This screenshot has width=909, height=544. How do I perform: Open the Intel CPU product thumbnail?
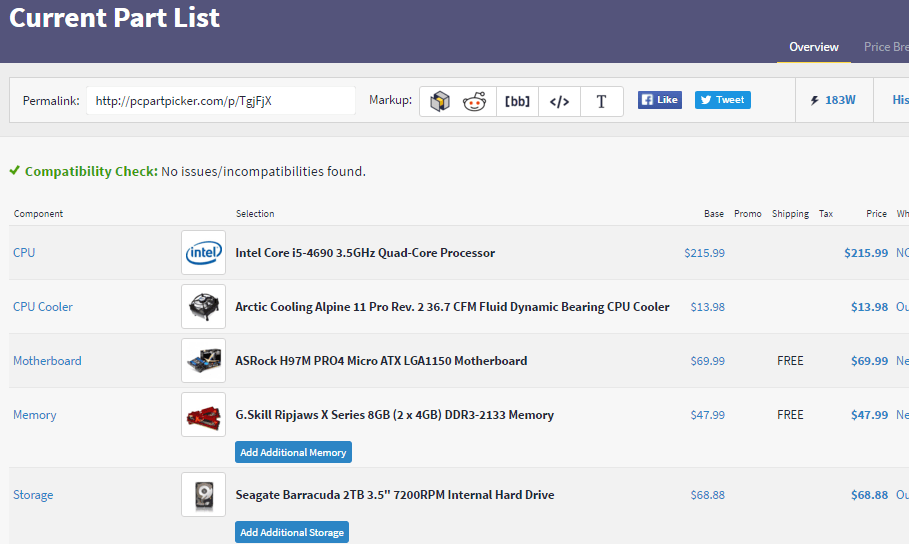coord(203,252)
